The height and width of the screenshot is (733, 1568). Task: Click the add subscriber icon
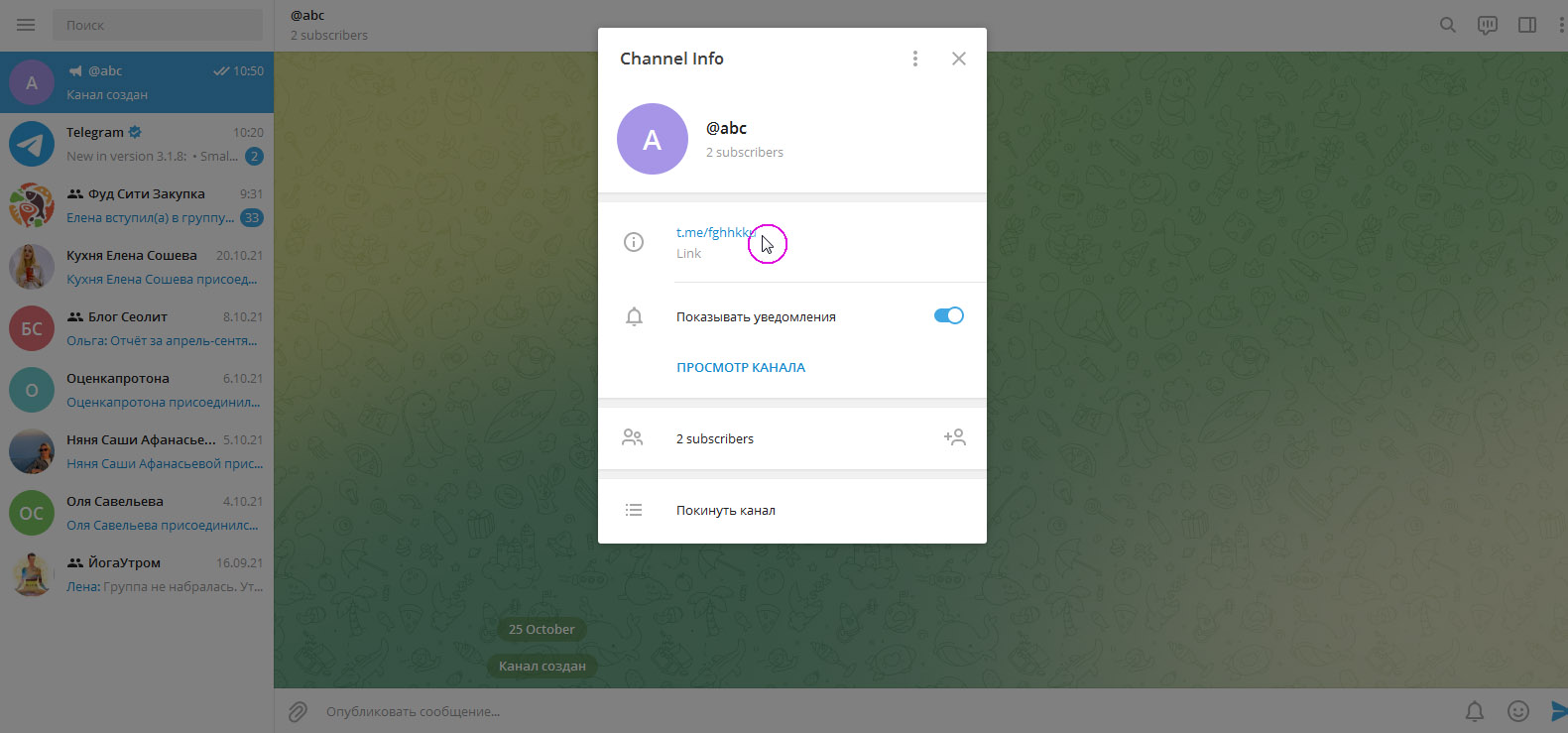[954, 437]
